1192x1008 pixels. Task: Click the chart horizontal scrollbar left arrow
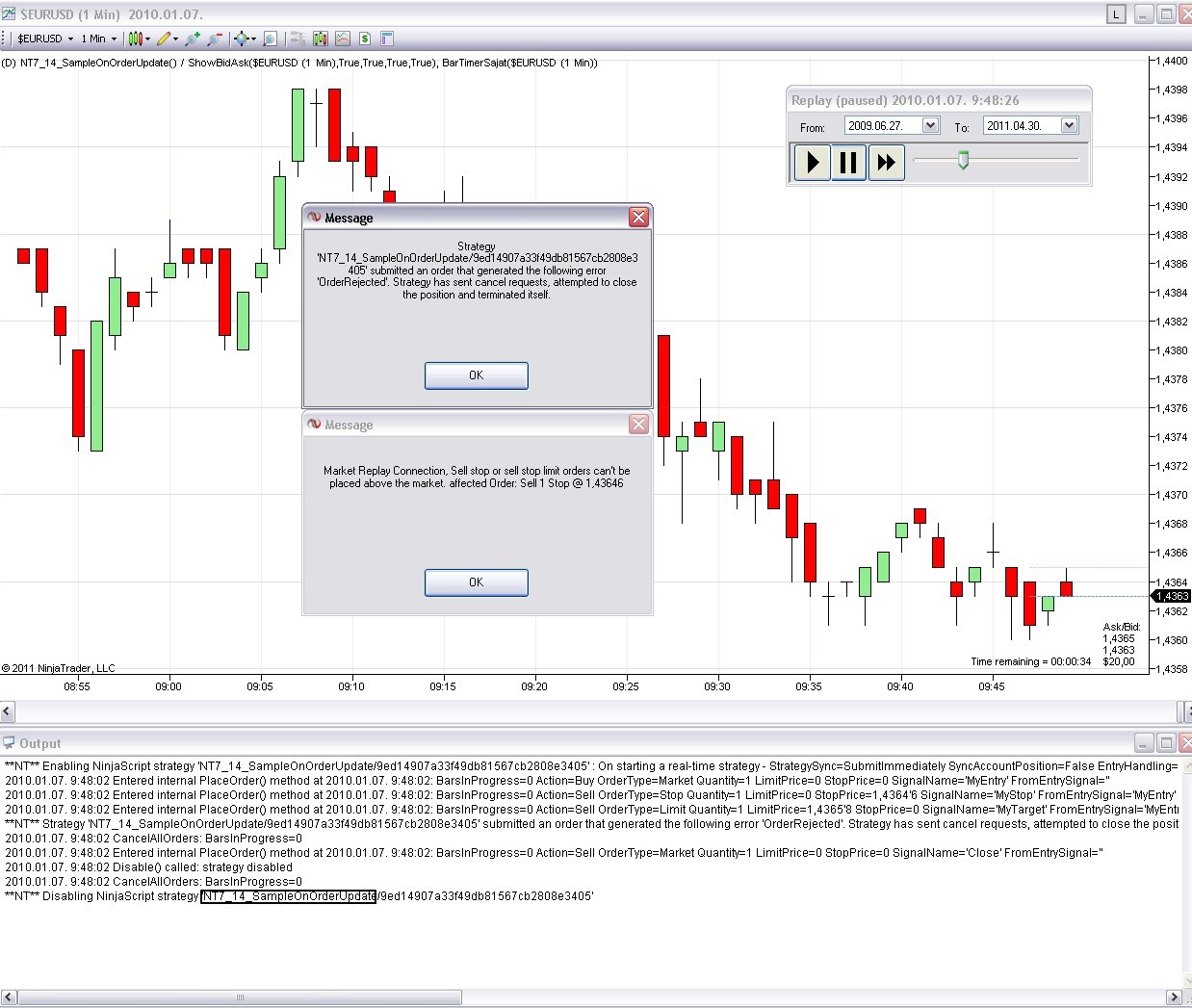(x=7, y=711)
